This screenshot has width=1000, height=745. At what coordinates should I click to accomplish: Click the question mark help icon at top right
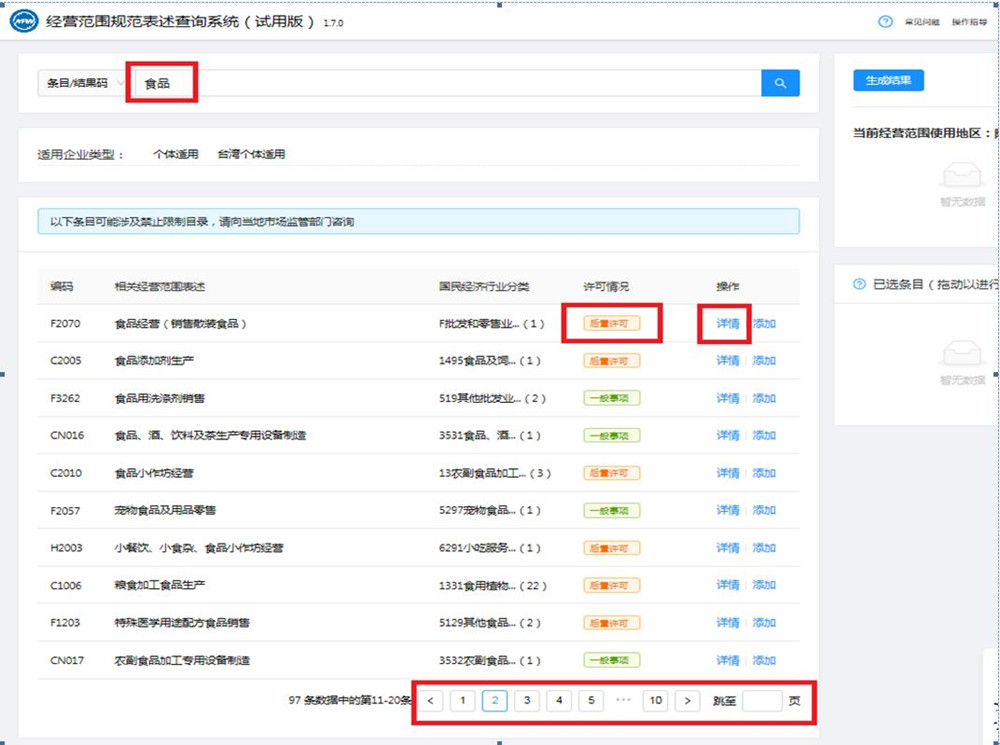[x=885, y=22]
